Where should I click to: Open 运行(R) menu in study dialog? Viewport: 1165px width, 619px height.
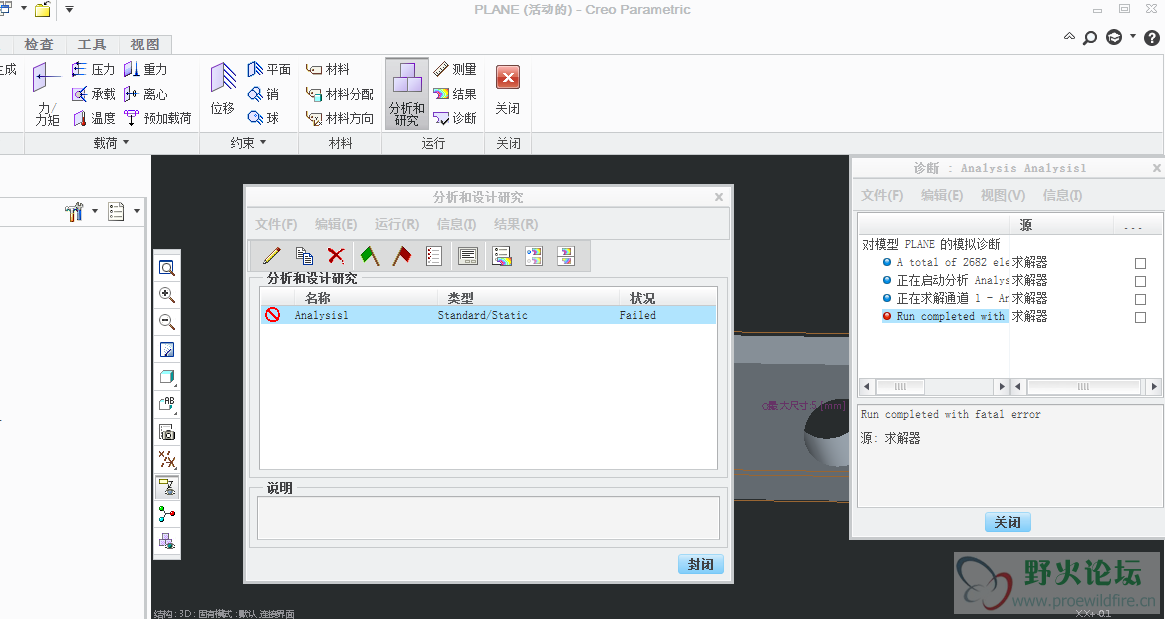pos(397,224)
